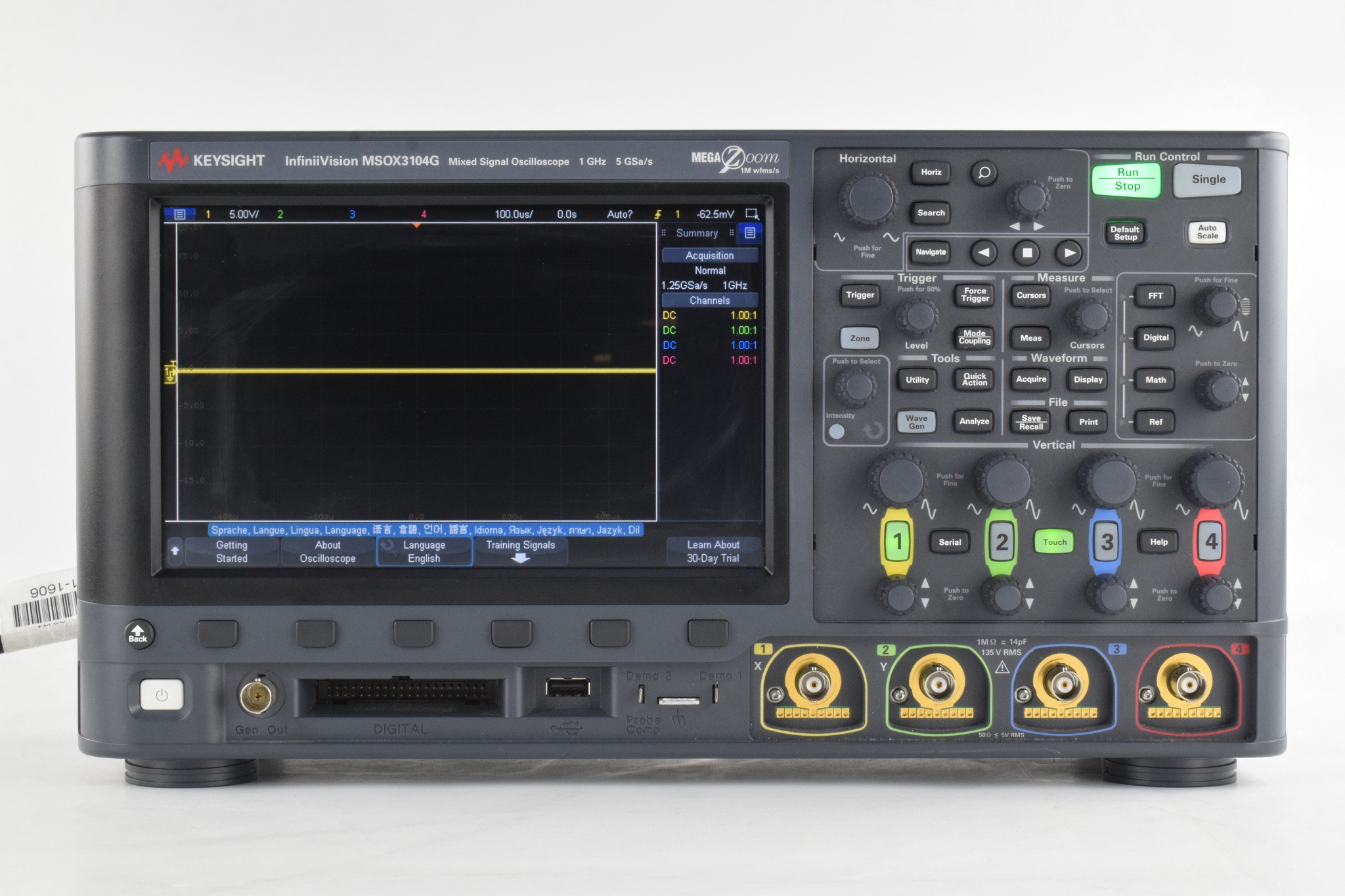Toggle channel 1 yellow button
The height and width of the screenshot is (896, 1345).
pyautogui.click(x=897, y=542)
